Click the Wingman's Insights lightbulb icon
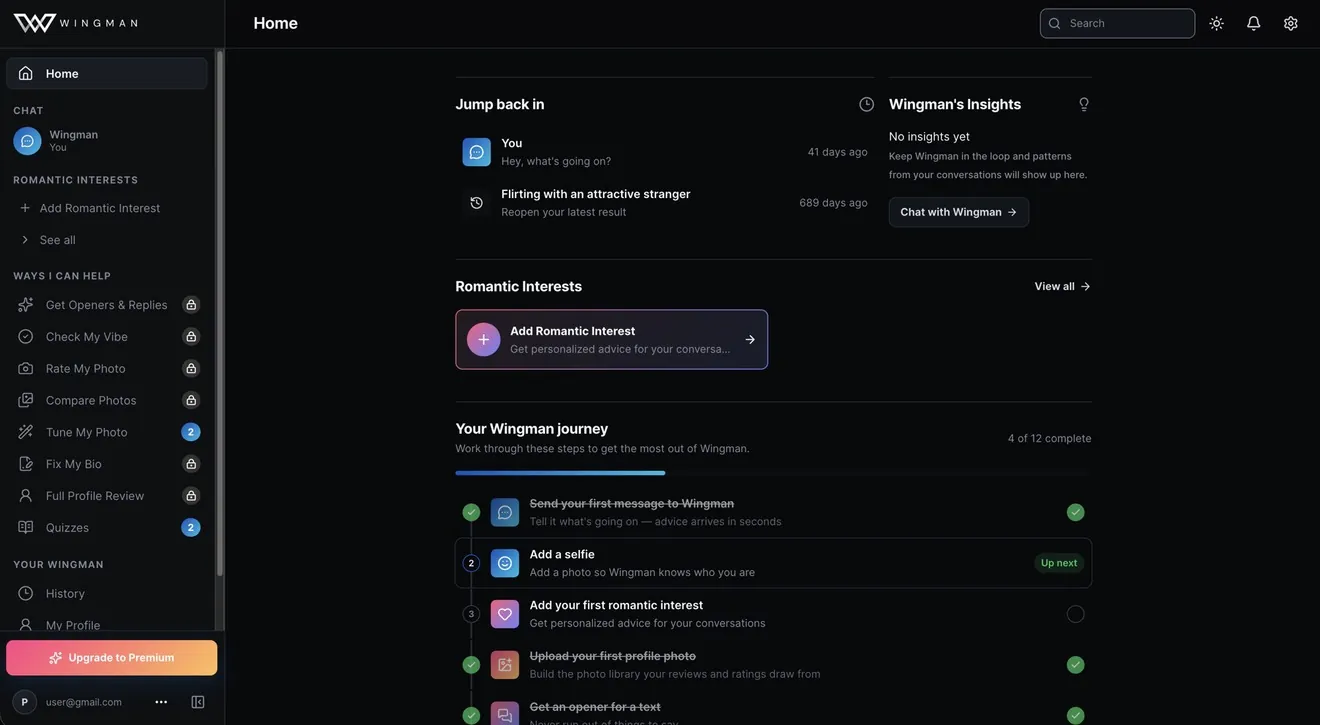The image size is (1320, 725). tap(1084, 104)
